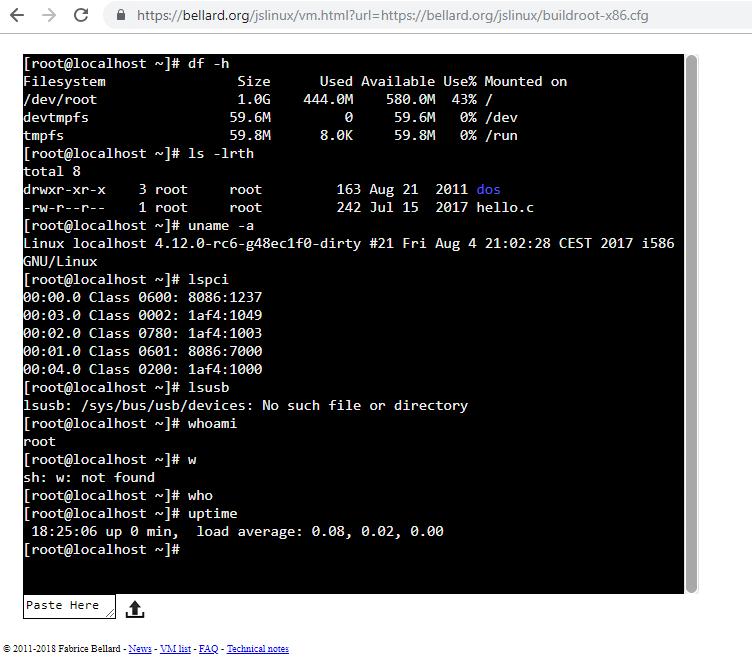
Task: Click the PCI entry '1af4:1003'
Action: 225,333
